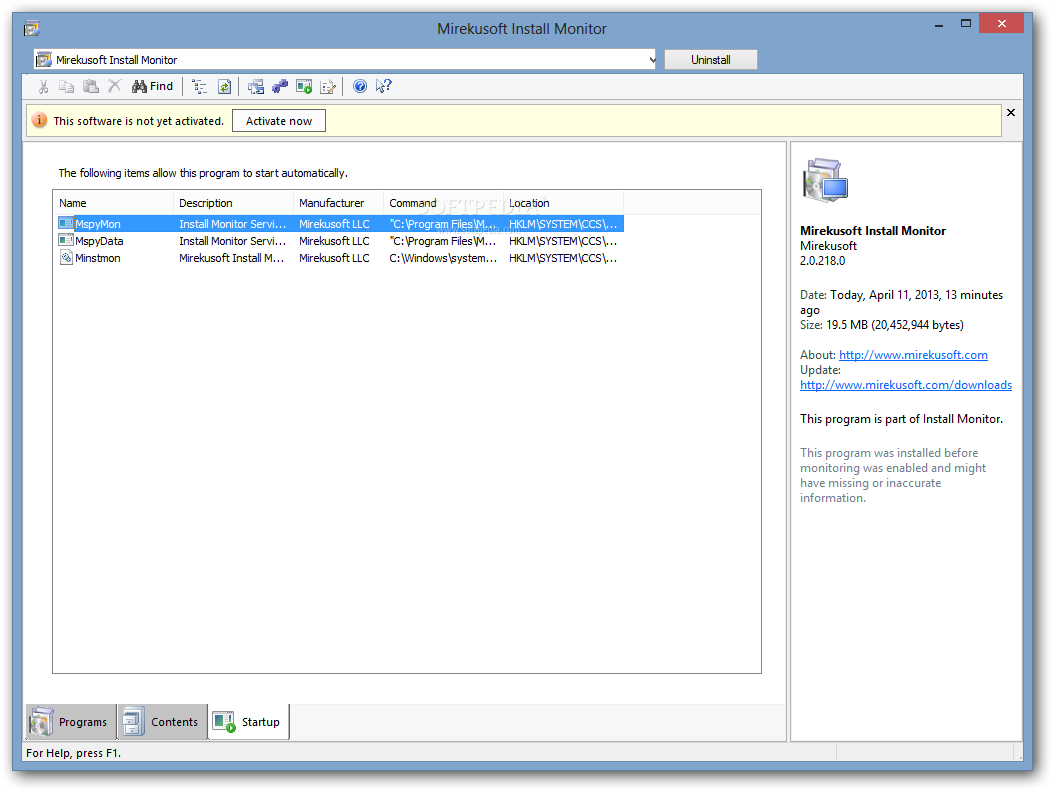Switch to the Contents tab

pyautogui.click(x=162, y=722)
